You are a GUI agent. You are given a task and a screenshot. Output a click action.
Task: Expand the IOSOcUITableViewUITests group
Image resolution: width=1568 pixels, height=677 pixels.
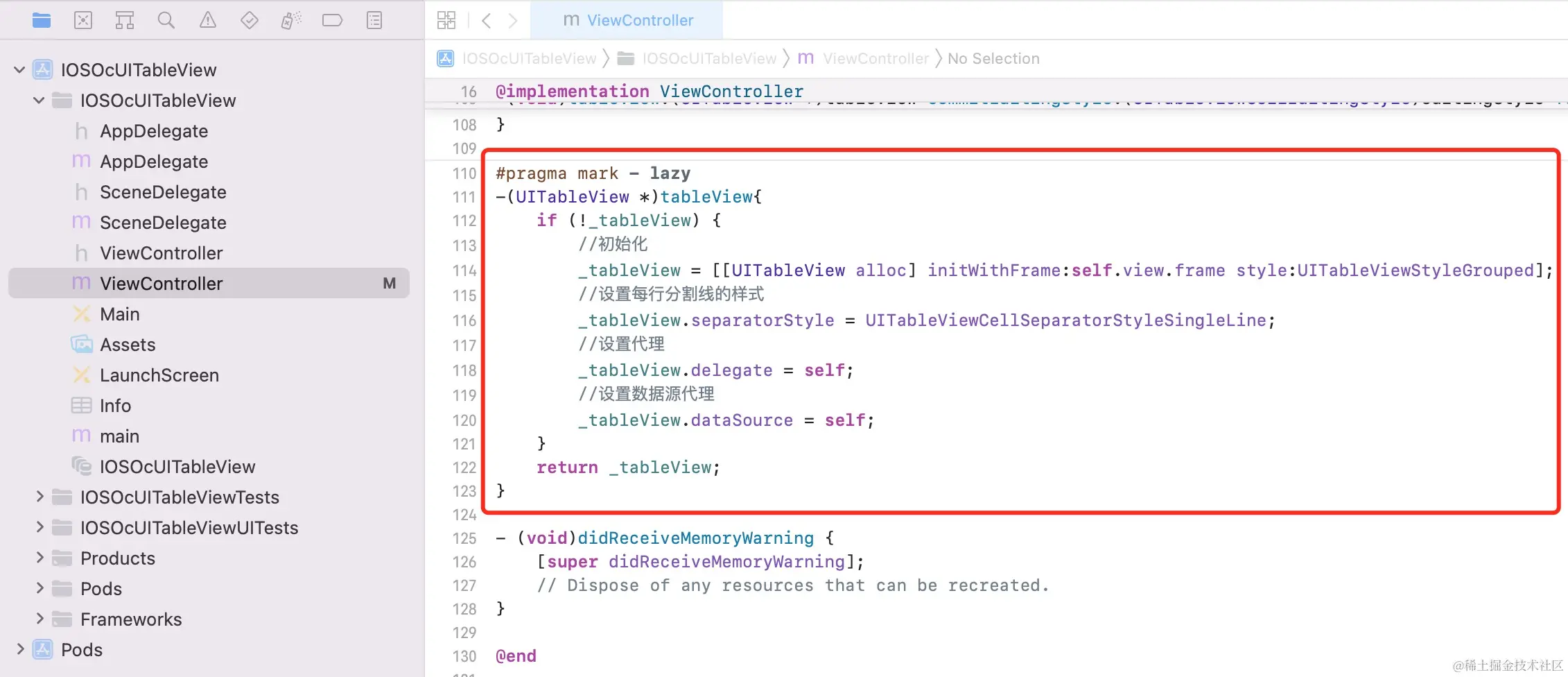pyautogui.click(x=40, y=527)
